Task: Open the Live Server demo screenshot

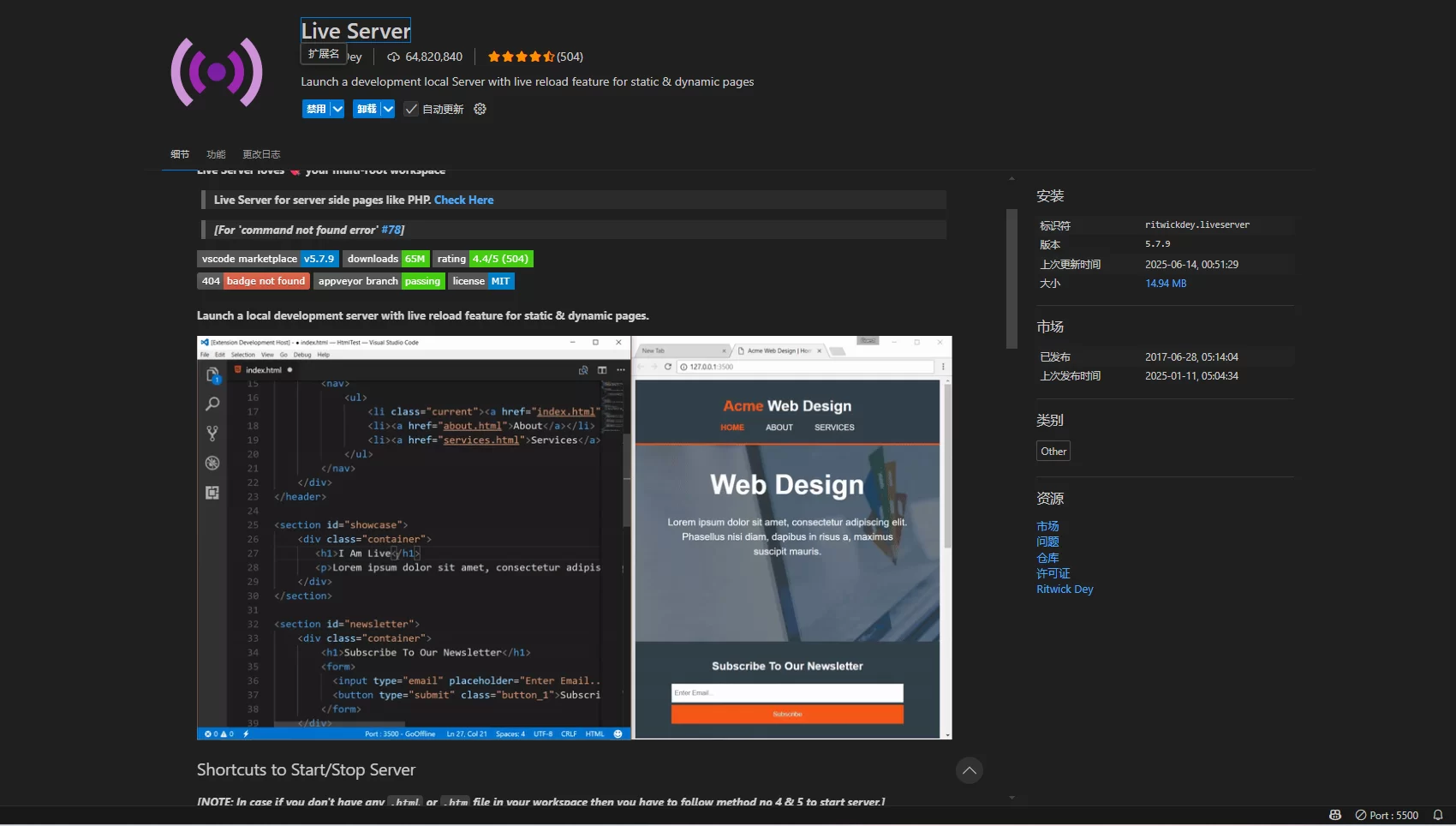Action: click(574, 537)
